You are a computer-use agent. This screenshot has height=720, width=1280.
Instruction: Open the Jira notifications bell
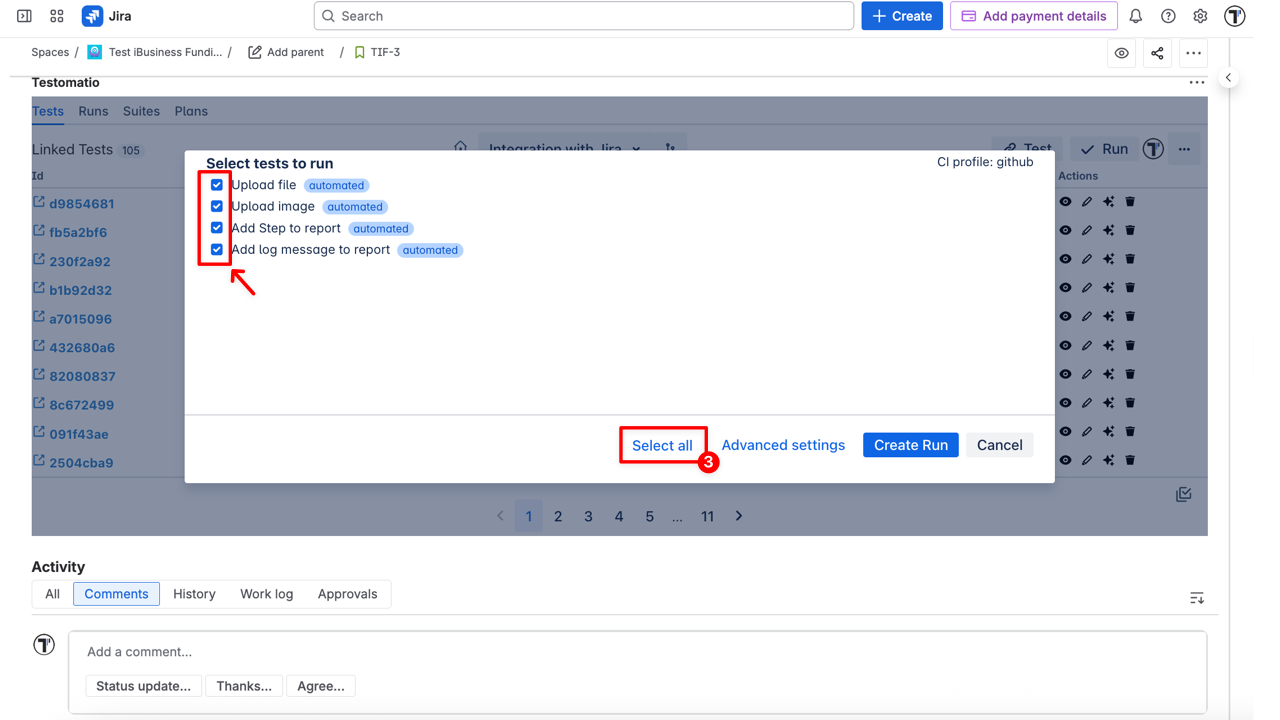(1136, 16)
